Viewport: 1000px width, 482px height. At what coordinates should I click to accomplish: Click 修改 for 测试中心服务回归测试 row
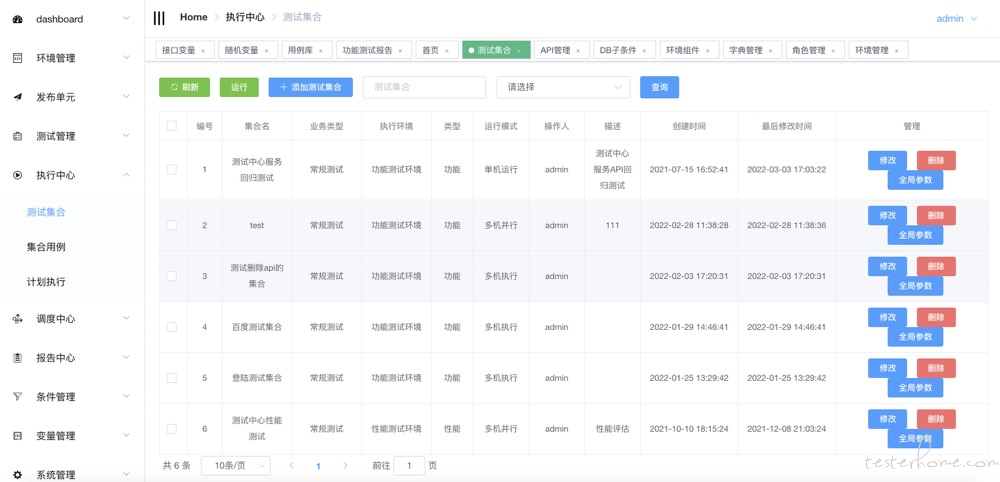click(887, 160)
